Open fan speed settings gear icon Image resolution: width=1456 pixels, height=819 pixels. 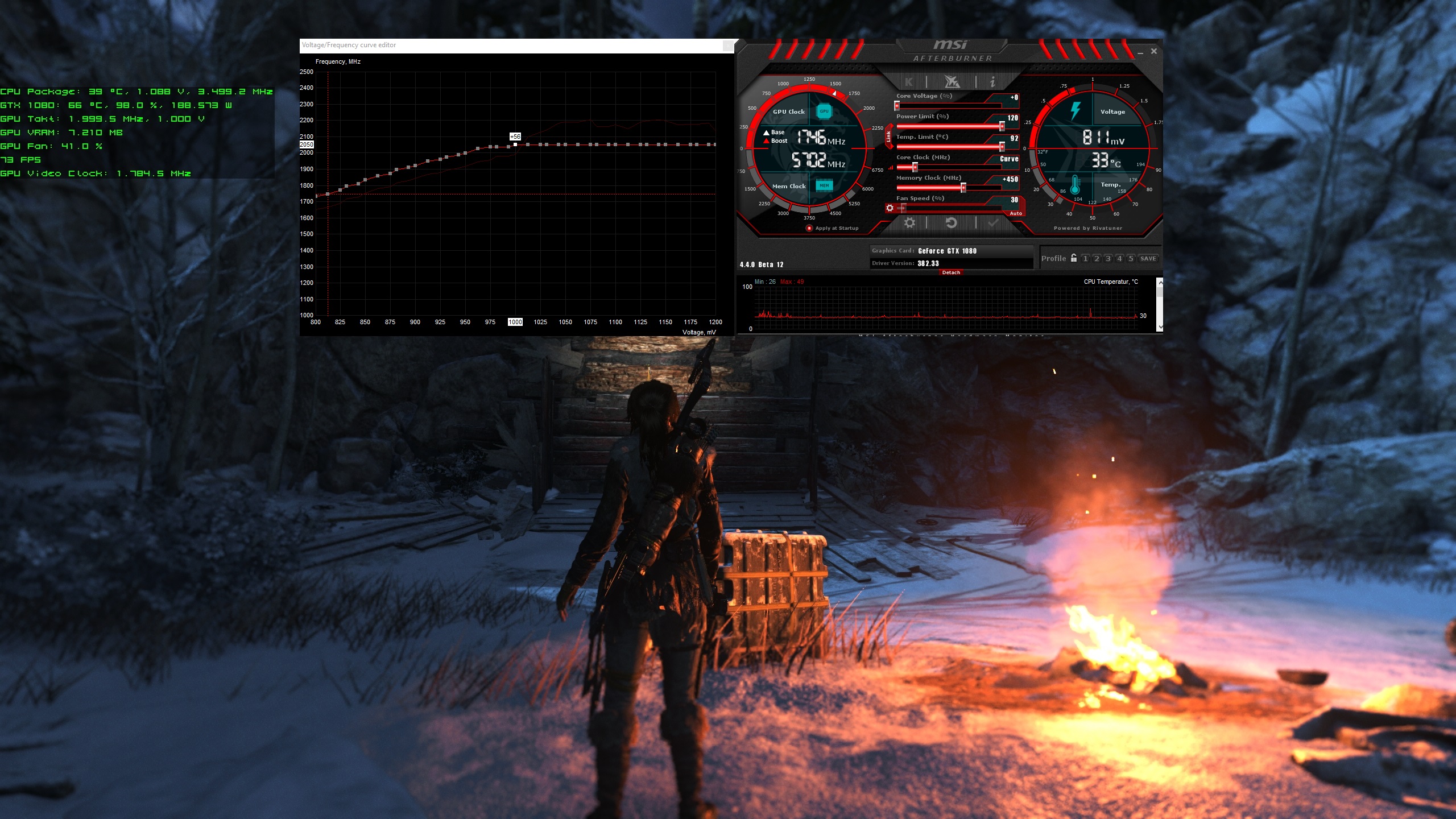890,208
